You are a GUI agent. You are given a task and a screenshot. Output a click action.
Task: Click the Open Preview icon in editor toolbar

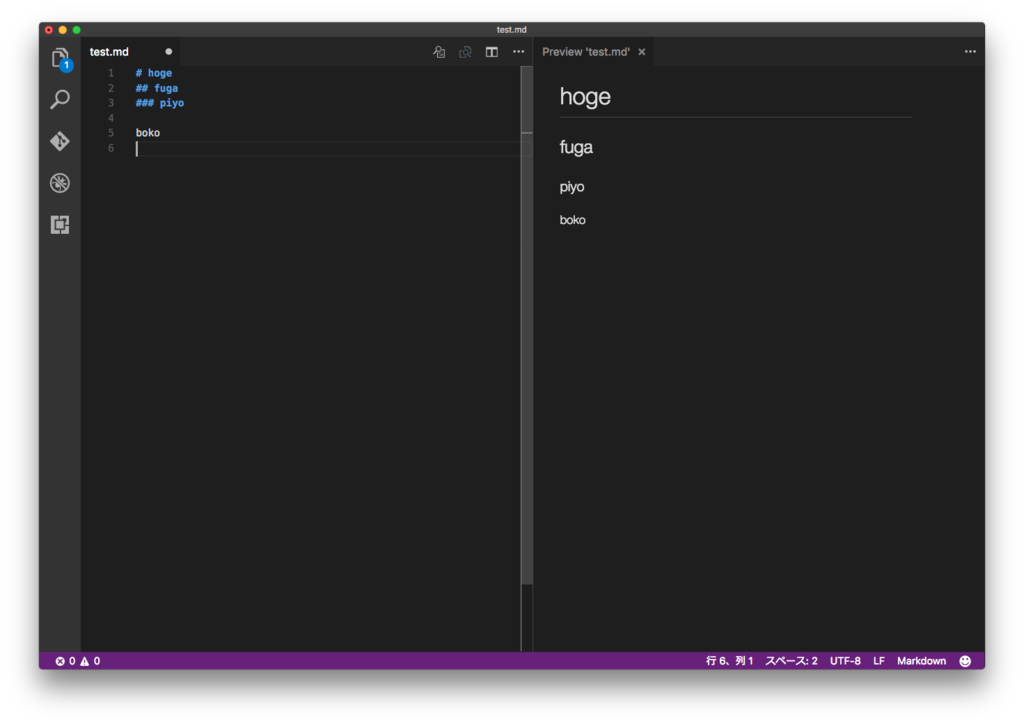click(439, 52)
